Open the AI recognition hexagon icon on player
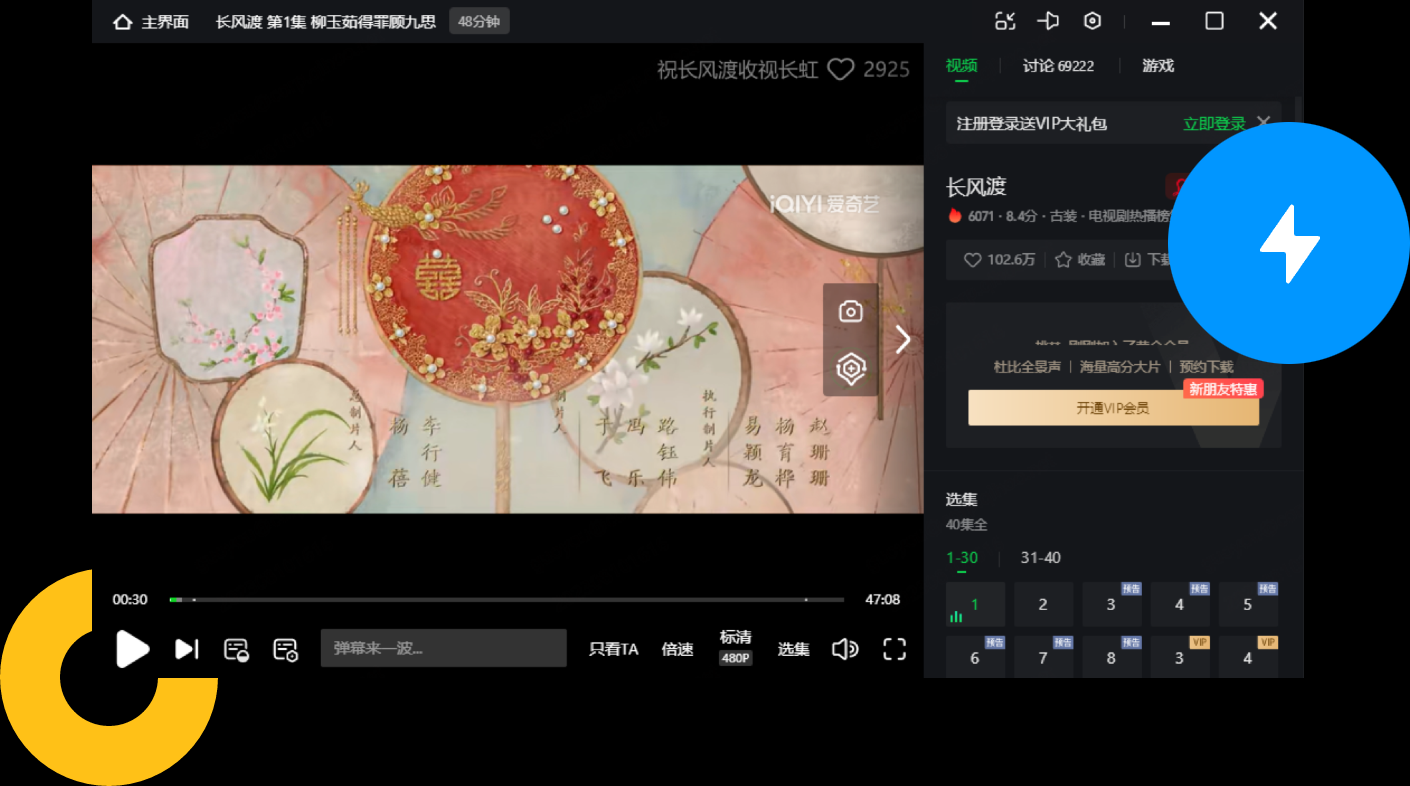Viewport: 1410px width, 786px height. 849,368
